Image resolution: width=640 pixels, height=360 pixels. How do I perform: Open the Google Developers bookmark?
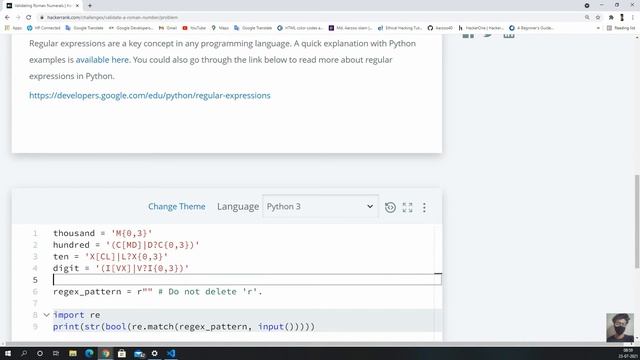tap(131, 28)
